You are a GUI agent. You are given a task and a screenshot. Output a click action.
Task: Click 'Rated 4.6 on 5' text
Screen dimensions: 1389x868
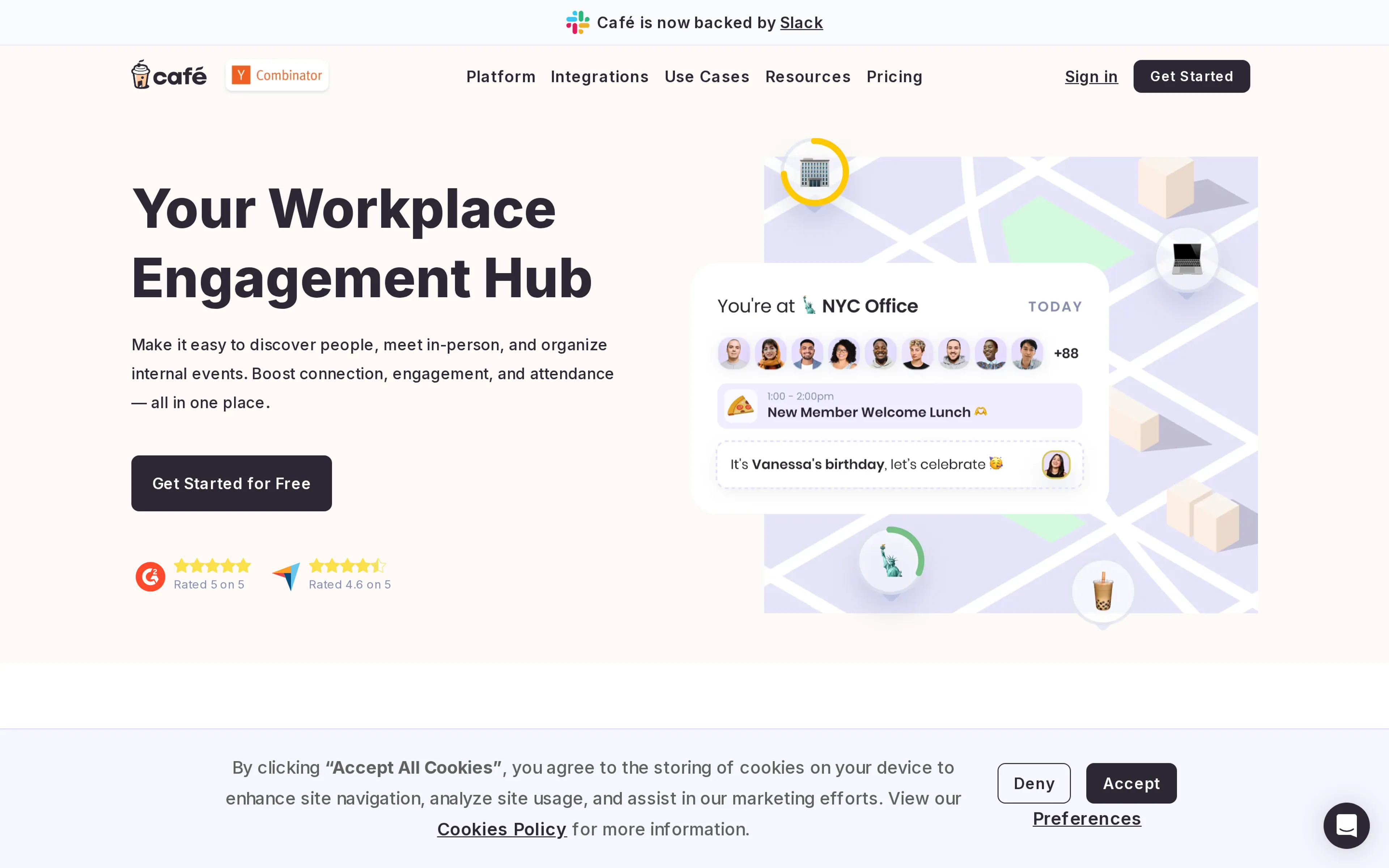tap(349, 584)
